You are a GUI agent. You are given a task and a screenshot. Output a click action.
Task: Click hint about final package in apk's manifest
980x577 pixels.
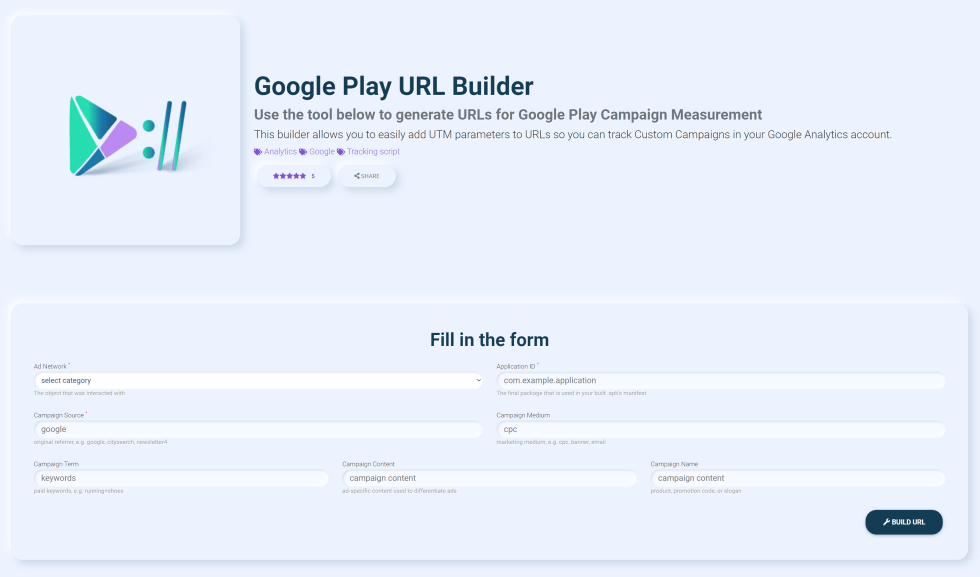coord(571,393)
